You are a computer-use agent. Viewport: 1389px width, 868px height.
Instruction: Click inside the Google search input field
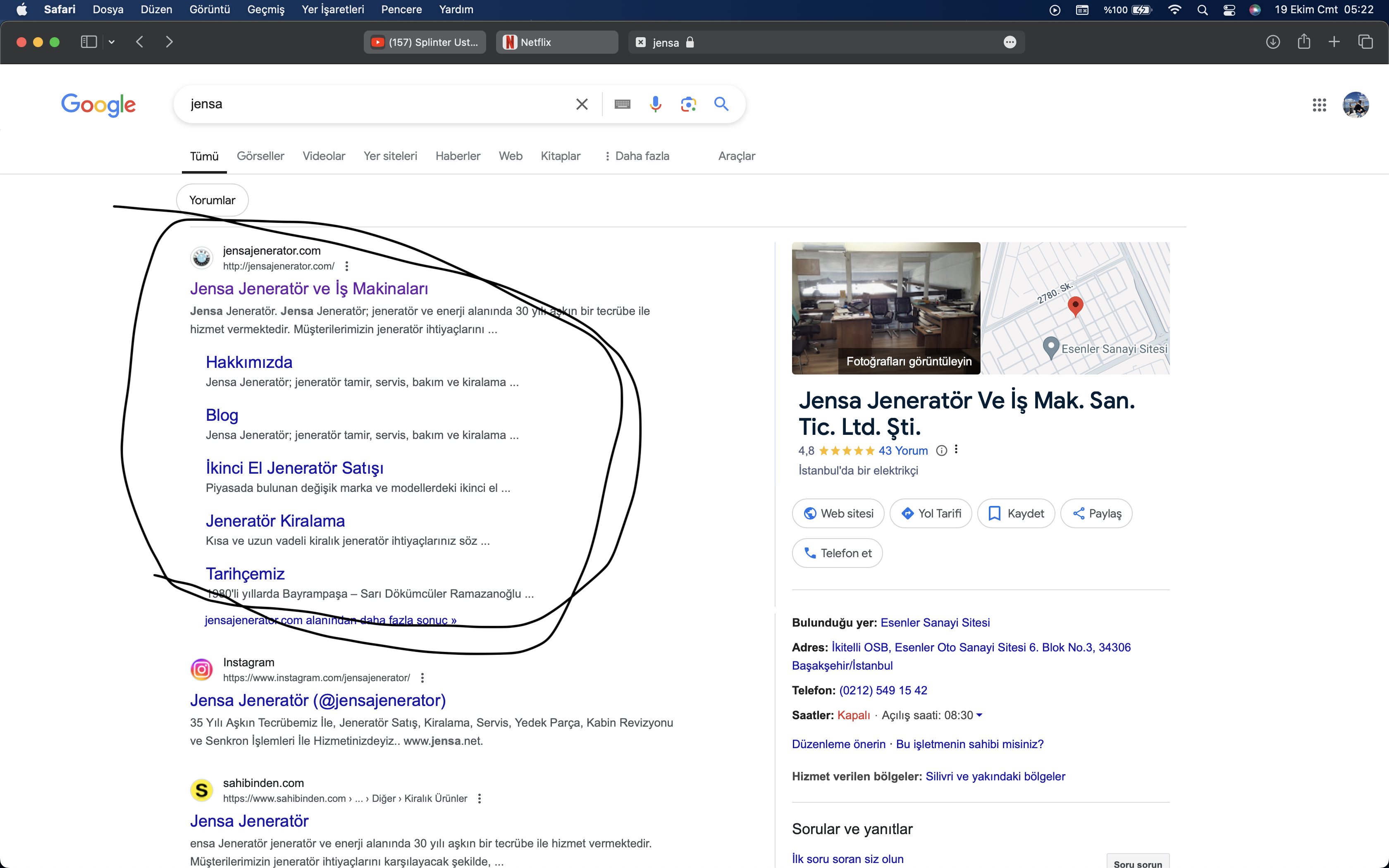(x=379, y=104)
